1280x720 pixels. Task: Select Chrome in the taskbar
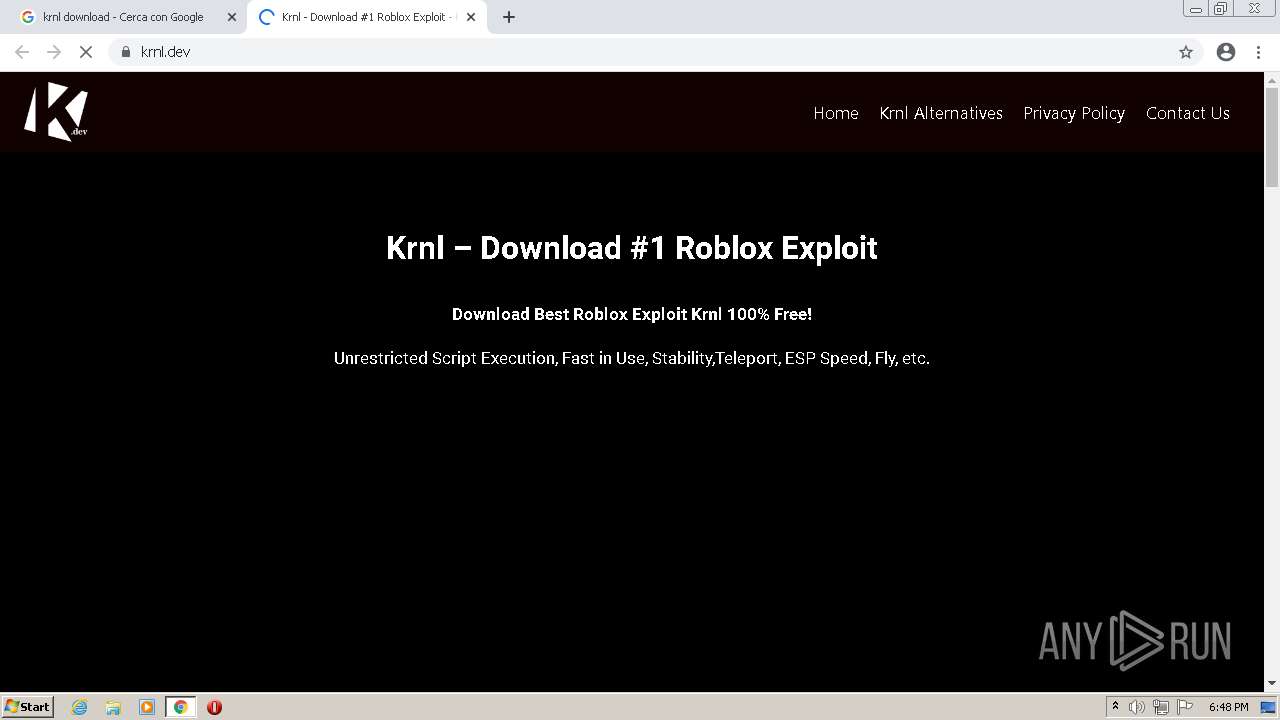[x=180, y=707]
